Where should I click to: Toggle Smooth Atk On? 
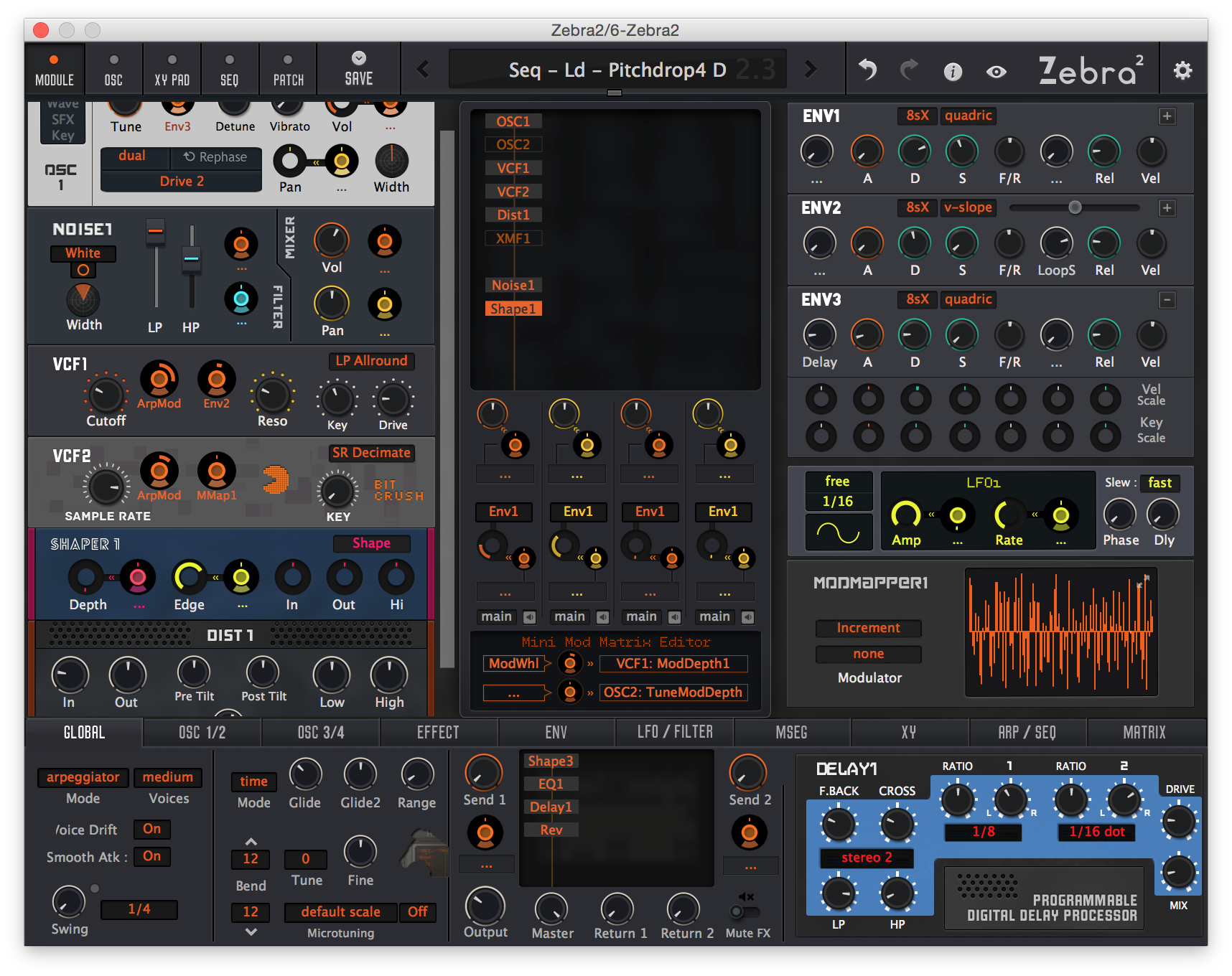tap(151, 856)
